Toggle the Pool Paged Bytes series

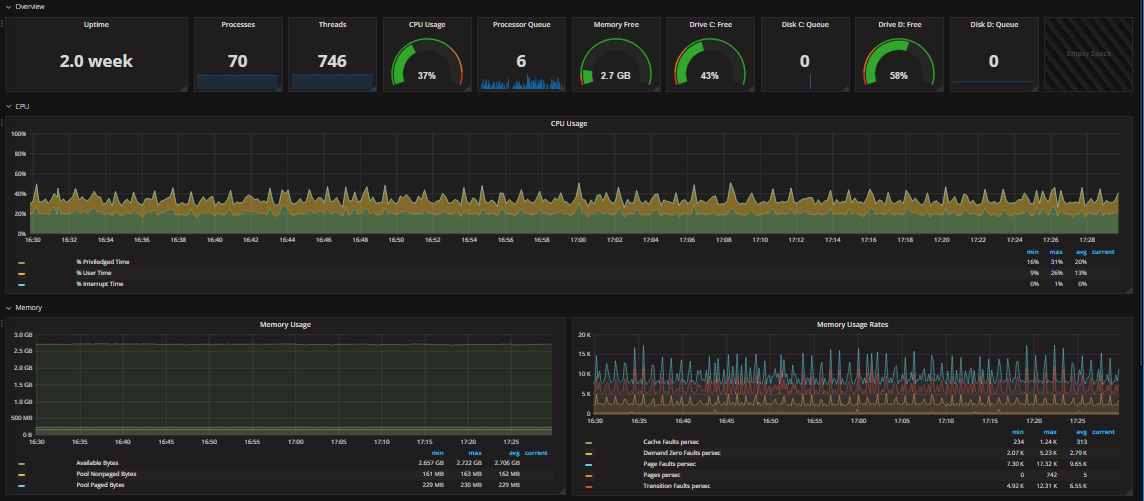coord(100,485)
